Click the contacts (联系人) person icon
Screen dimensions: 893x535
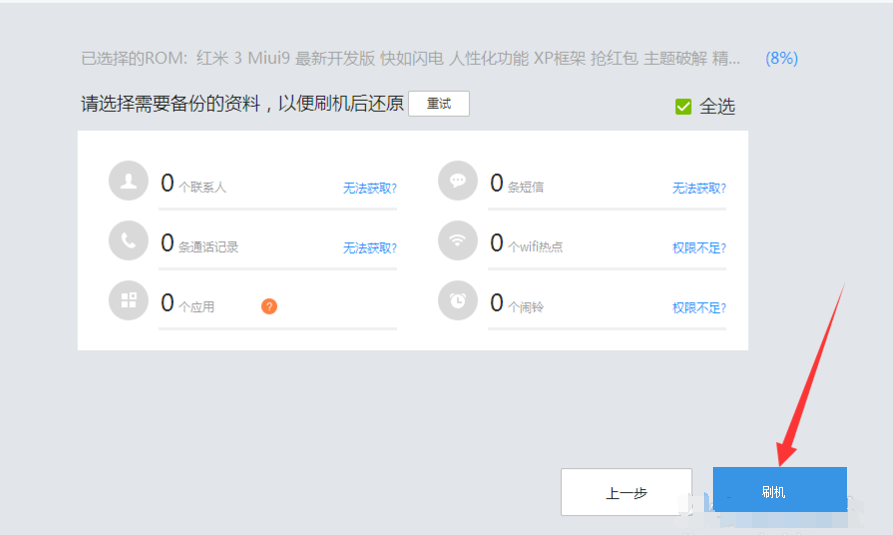coord(128,182)
